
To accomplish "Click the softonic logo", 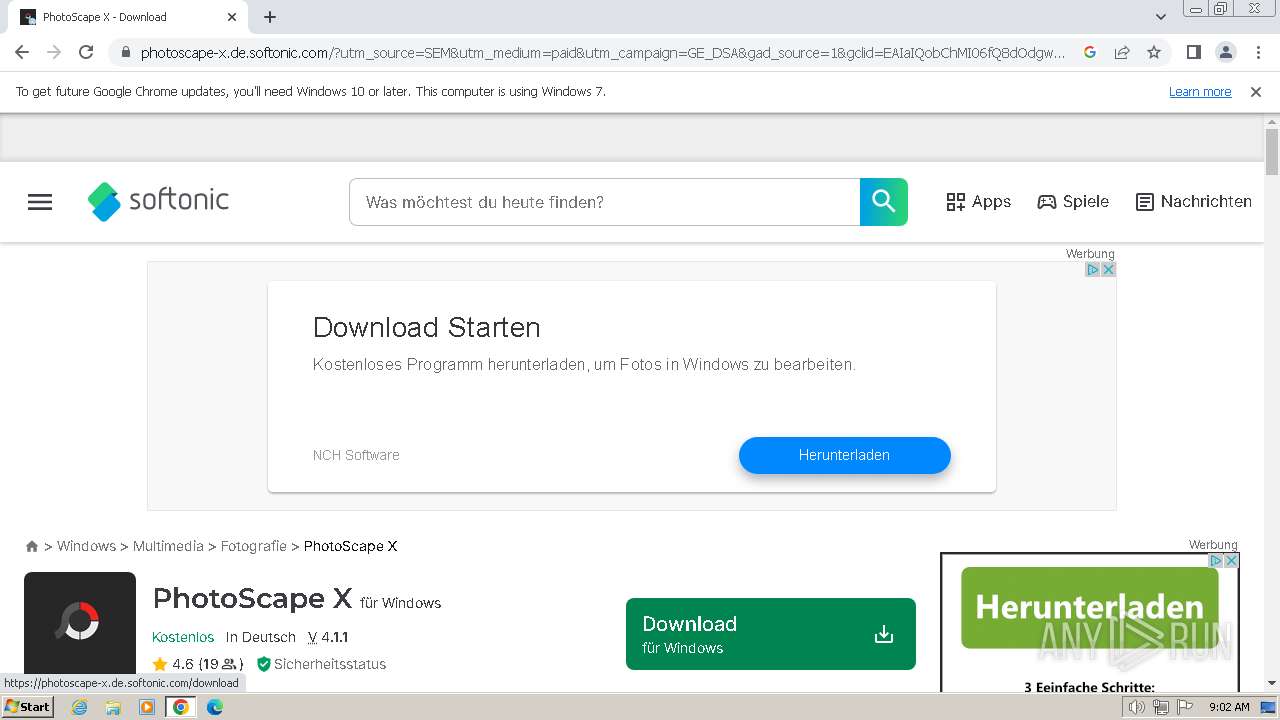I will tap(158, 201).
